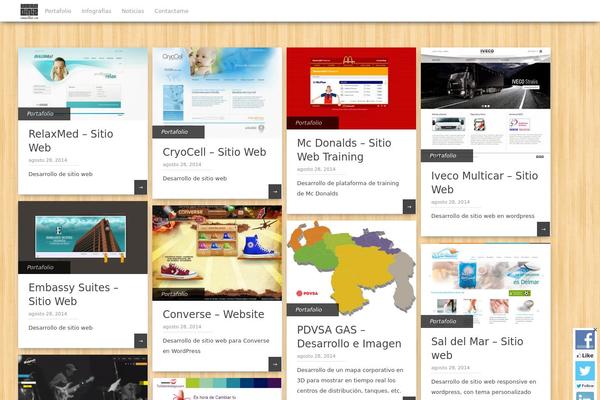
Task: Click the arrow button on CryoCell card
Action: pyautogui.click(x=275, y=192)
